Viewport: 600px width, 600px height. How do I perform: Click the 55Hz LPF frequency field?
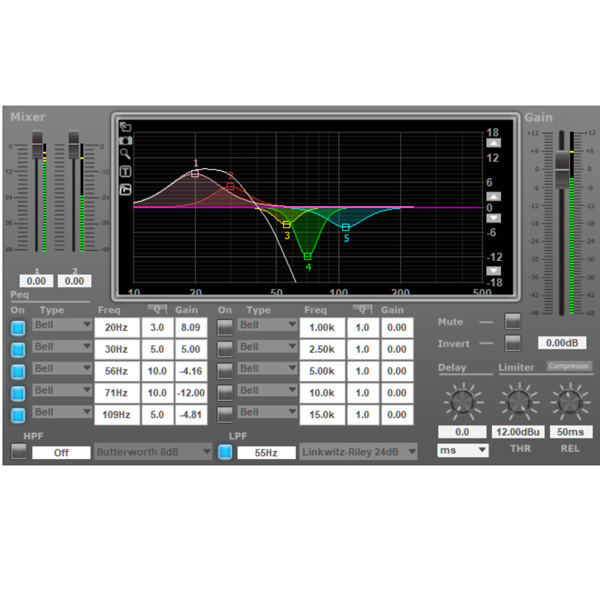point(265,452)
